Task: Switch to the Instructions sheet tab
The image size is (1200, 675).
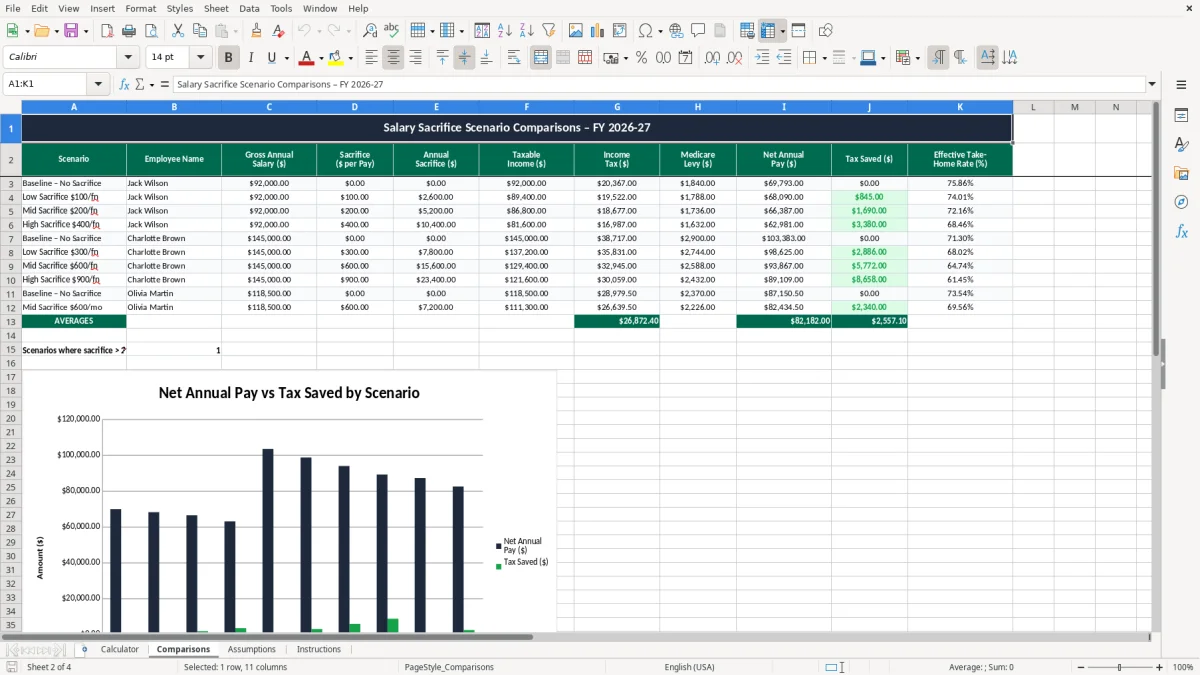Action: coord(318,649)
